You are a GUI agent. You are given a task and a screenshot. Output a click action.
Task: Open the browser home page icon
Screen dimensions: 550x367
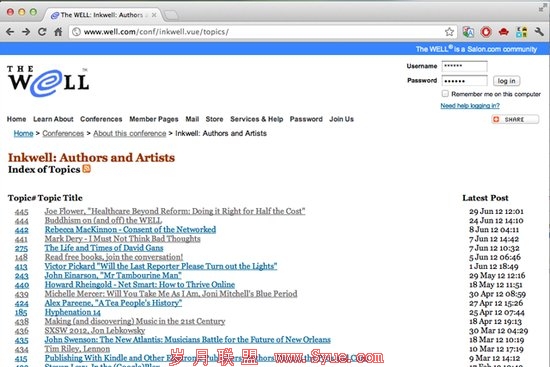point(58,32)
